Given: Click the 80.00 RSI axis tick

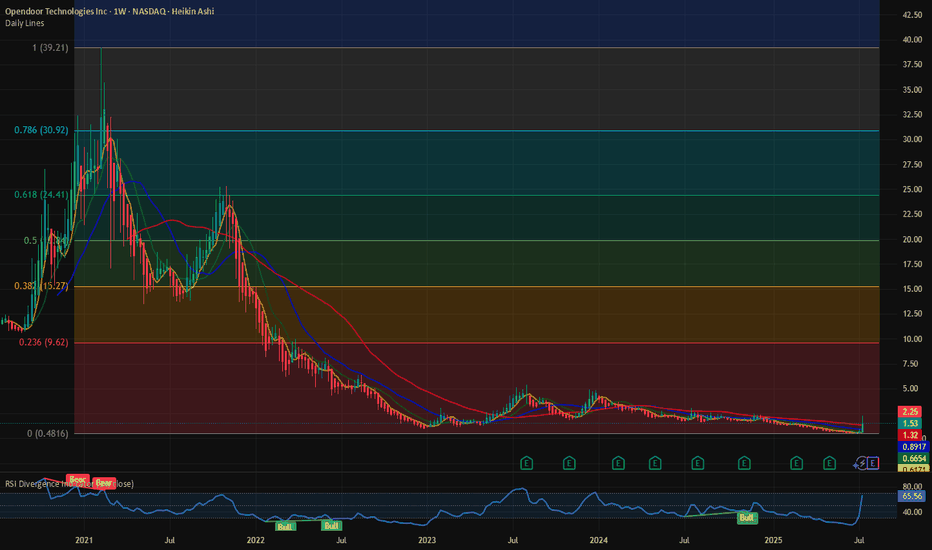Looking at the screenshot, I should pos(912,486).
